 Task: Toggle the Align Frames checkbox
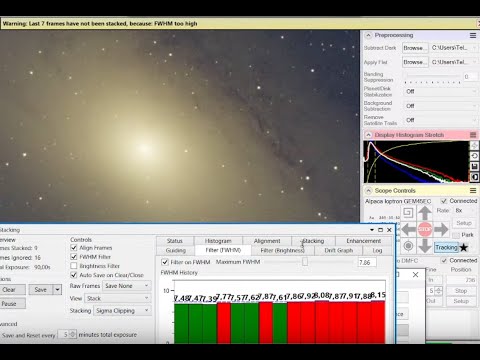(74, 248)
